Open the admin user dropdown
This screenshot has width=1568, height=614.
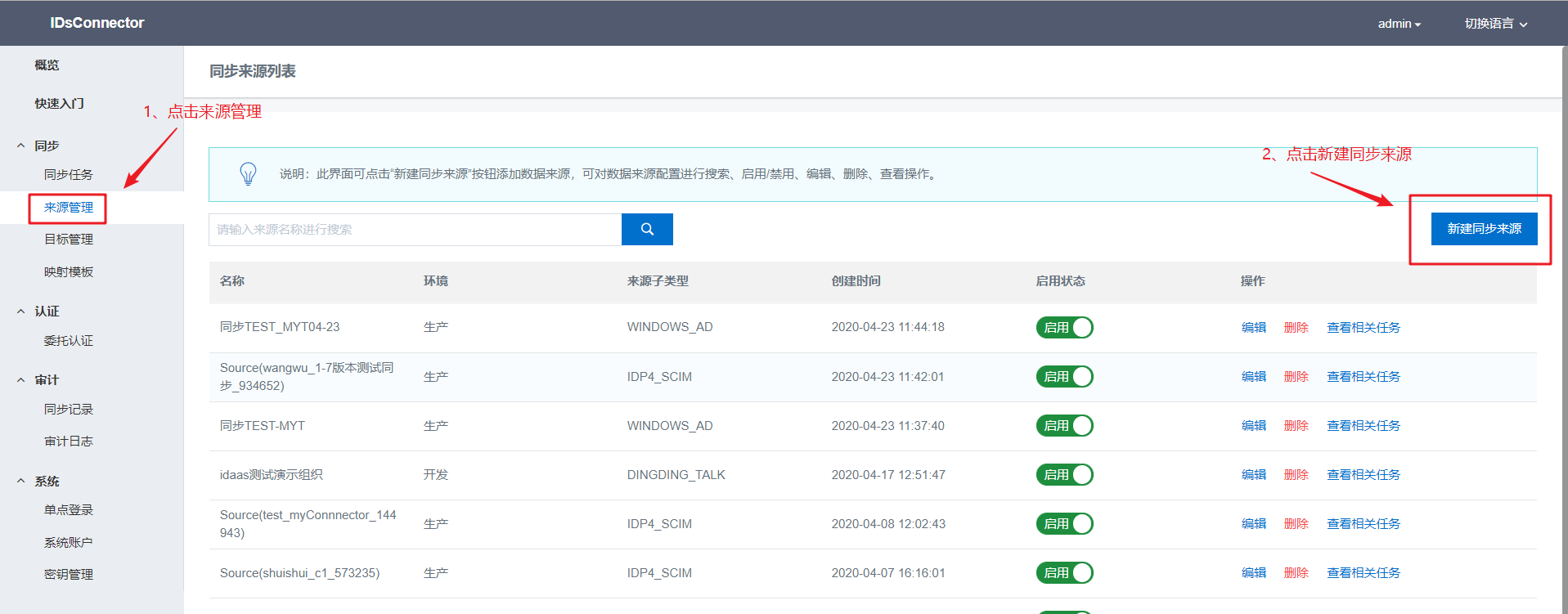tap(1399, 24)
